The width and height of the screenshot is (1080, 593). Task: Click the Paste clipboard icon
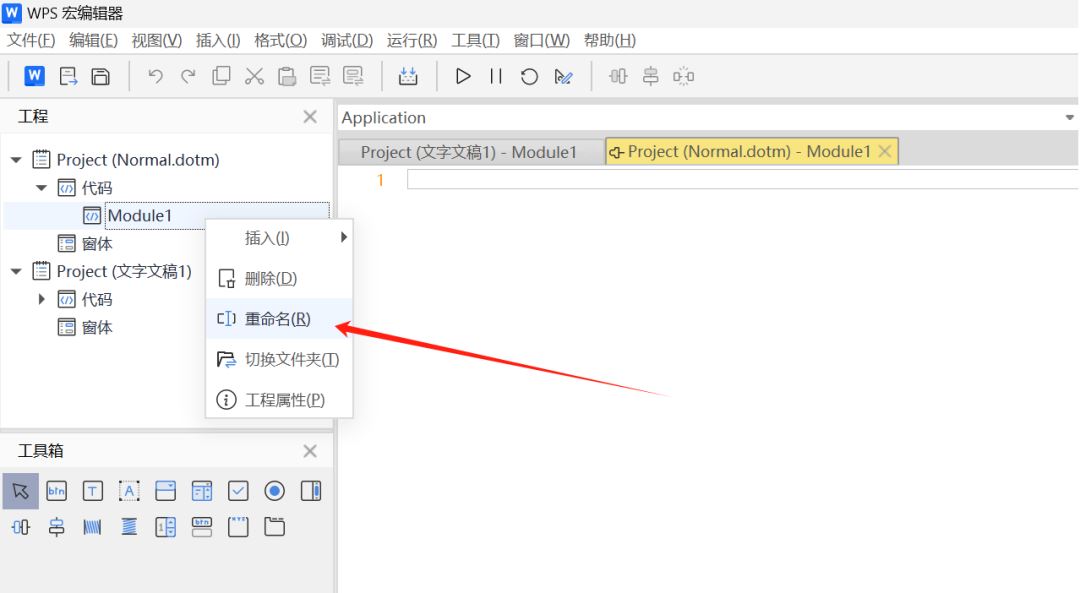coord(287,76)
